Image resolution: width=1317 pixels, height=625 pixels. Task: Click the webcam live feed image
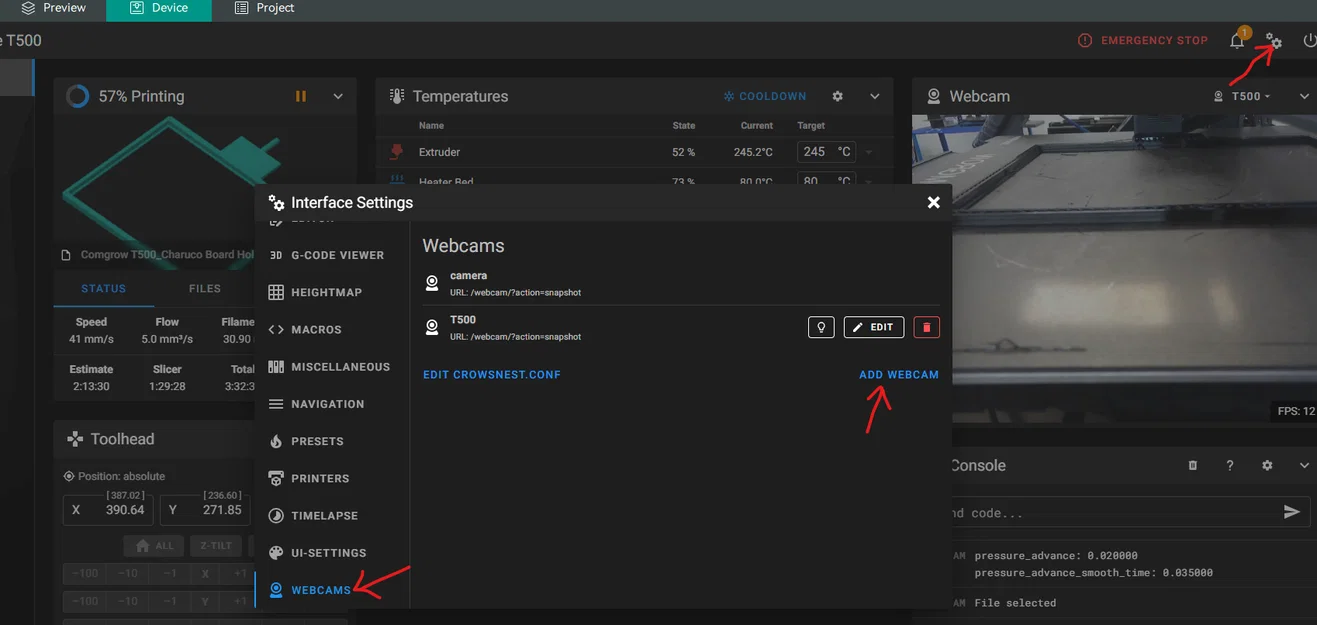coord(1114,269)
